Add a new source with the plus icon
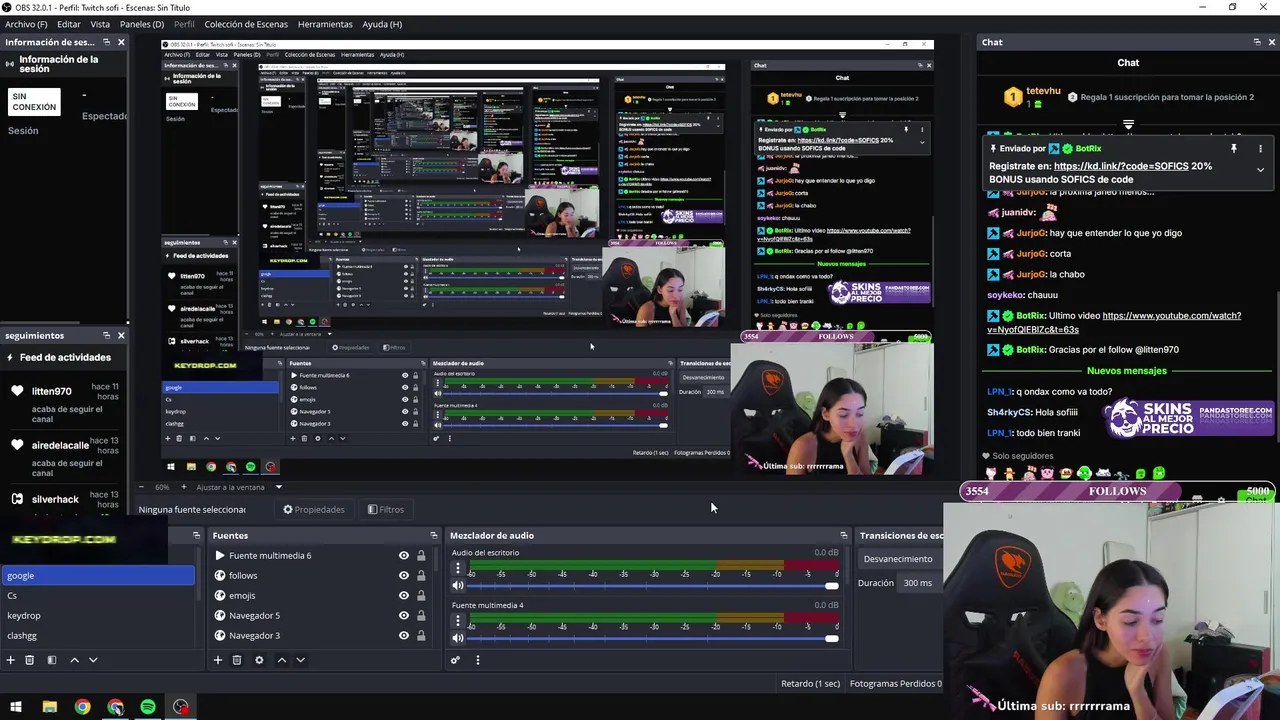The height and width of the screenshot is (720, 1280). click(217, 660)
